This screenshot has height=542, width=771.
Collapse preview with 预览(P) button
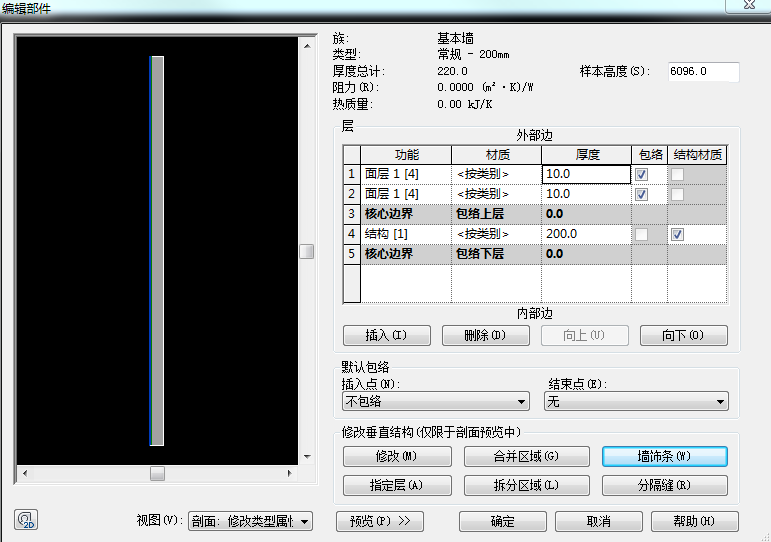coord(380,521)
